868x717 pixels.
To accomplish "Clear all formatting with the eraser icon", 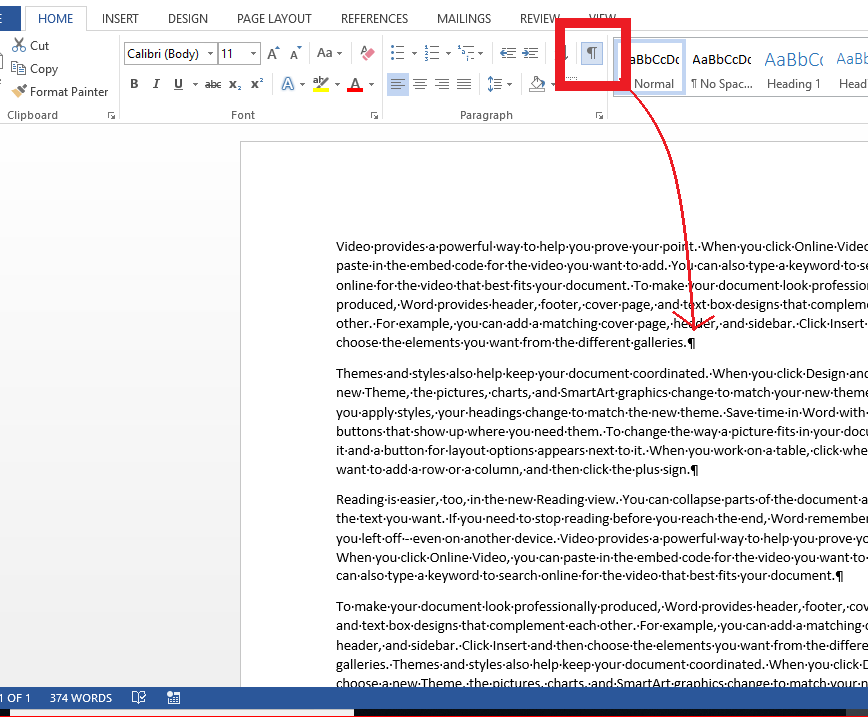I will tap(366, 53).
